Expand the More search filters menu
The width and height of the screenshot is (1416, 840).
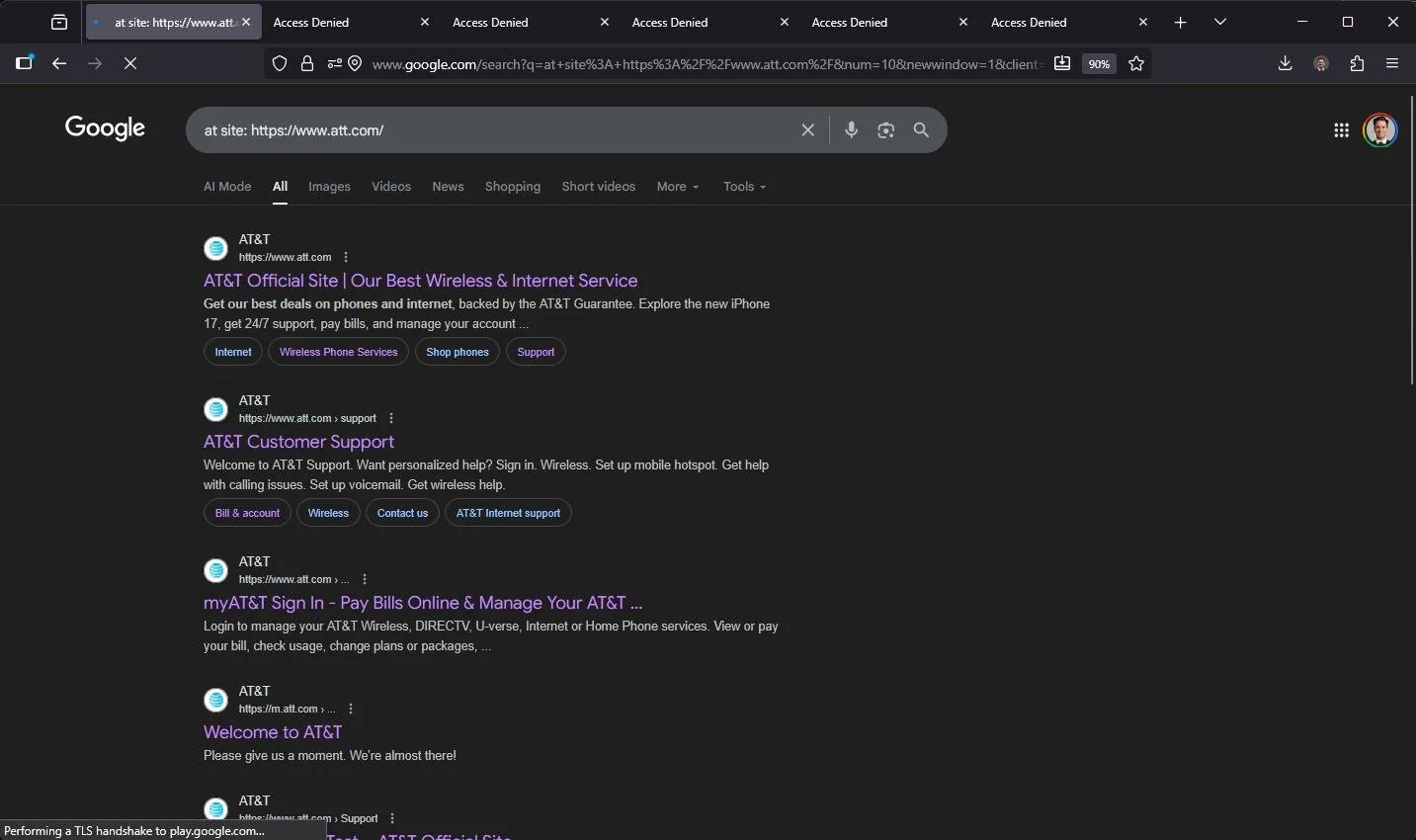(678, 187)
